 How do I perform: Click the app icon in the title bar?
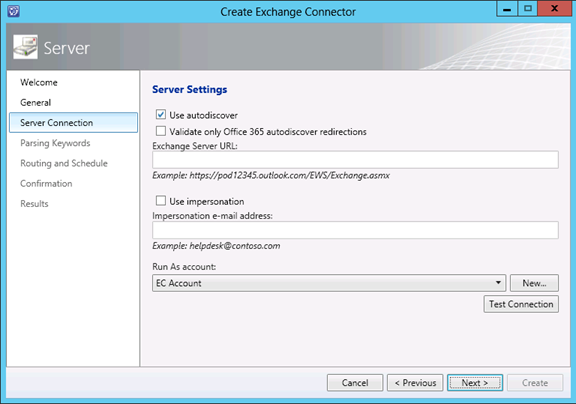point(14,11)
